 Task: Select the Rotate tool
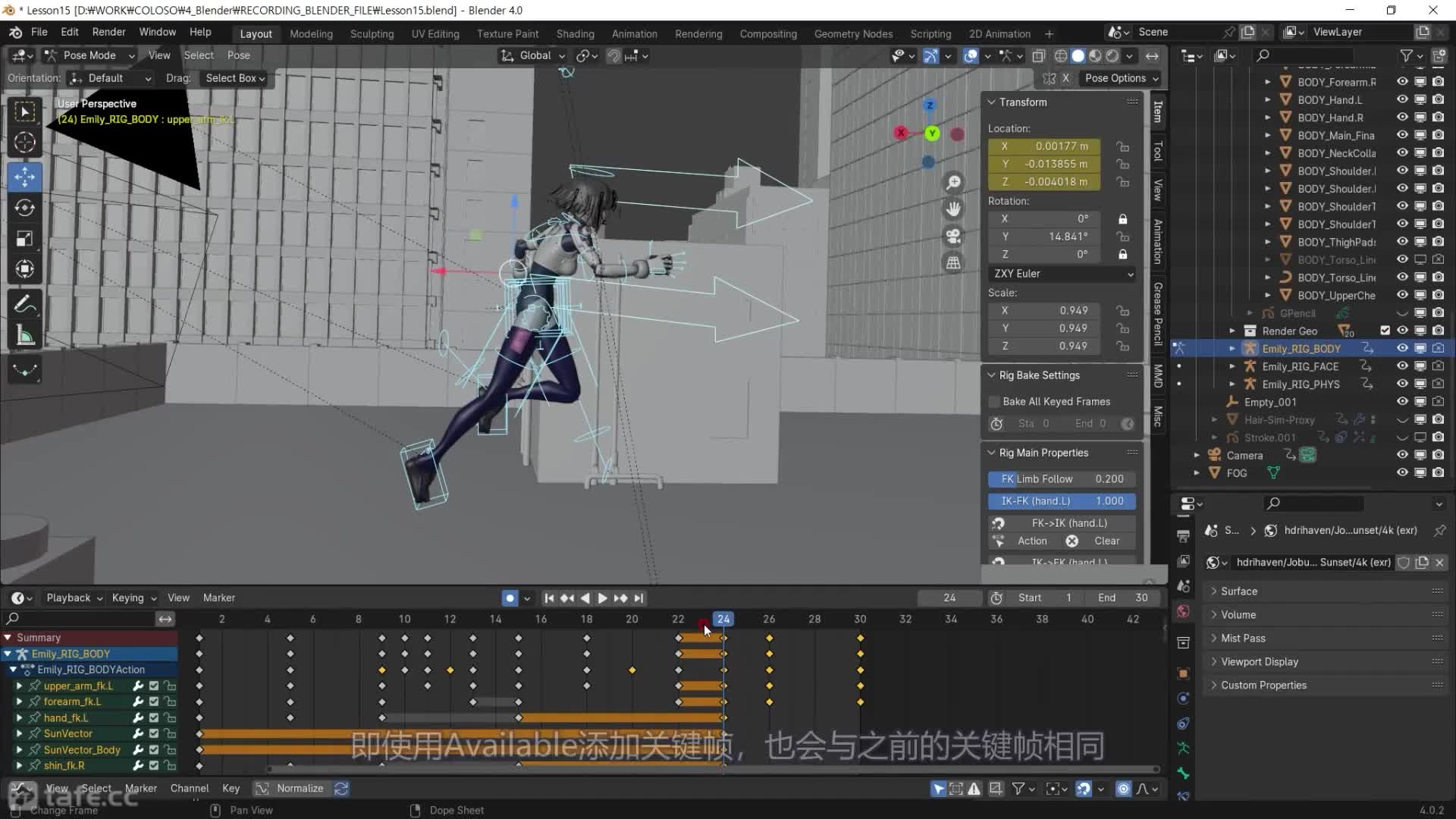(24, 208)
